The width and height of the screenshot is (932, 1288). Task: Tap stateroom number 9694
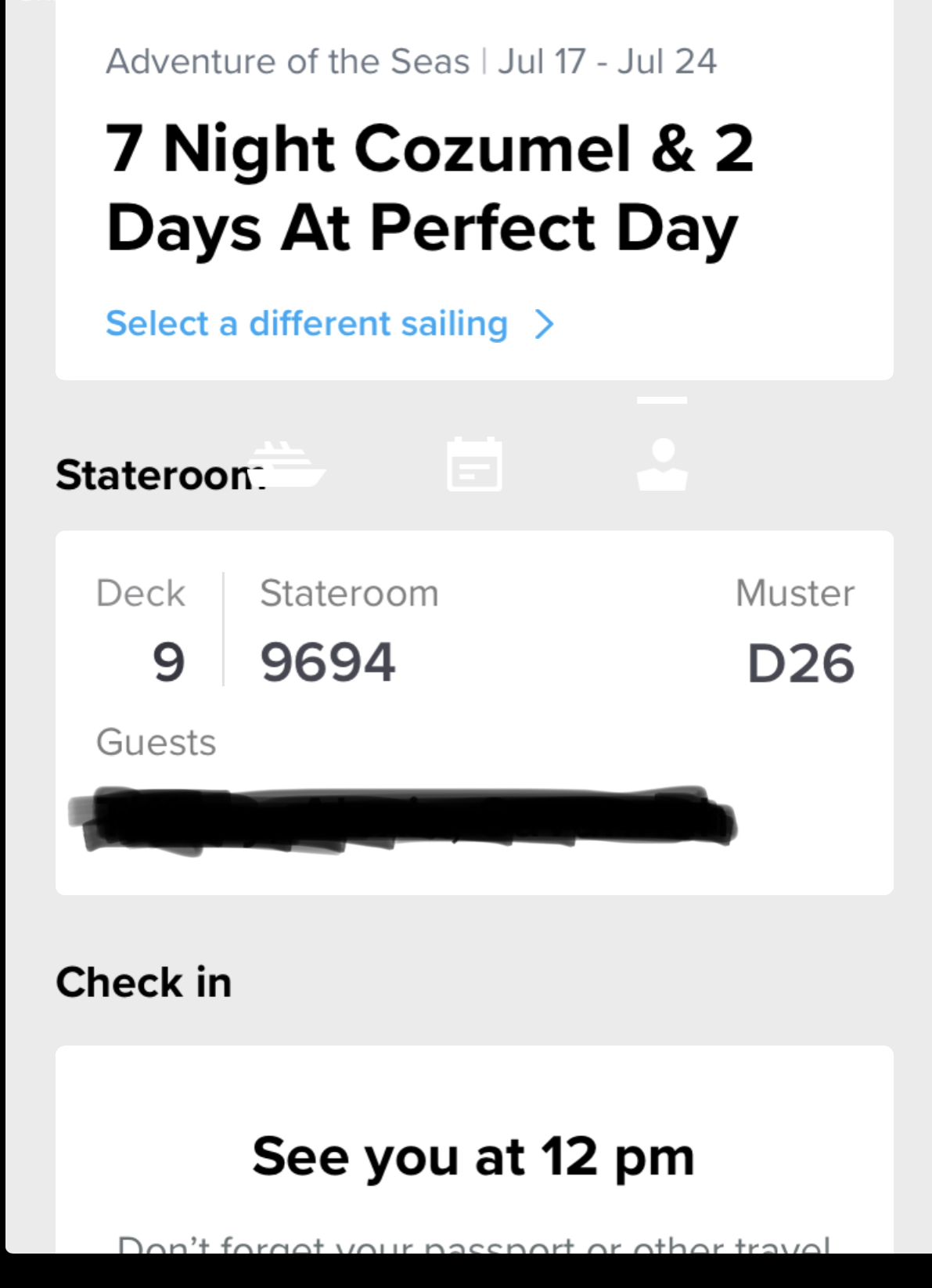(x=328, y=662)
